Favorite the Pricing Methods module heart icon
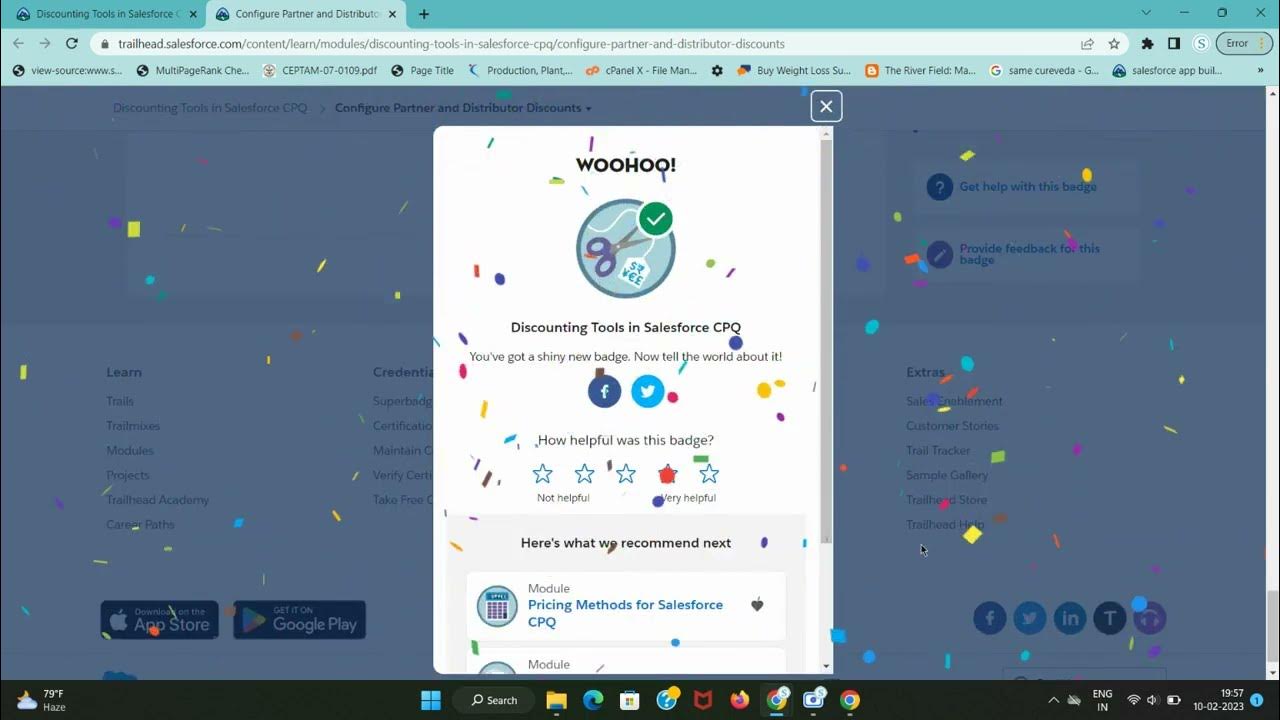This screenshot has width=1280, height=720. 757,605
